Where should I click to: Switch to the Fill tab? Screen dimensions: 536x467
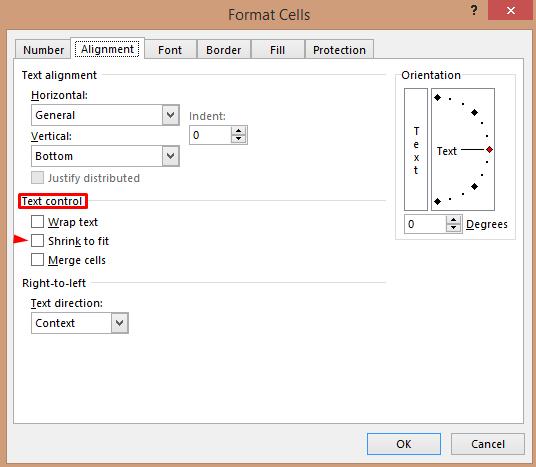pyautogui.click(x=277, y=50)
